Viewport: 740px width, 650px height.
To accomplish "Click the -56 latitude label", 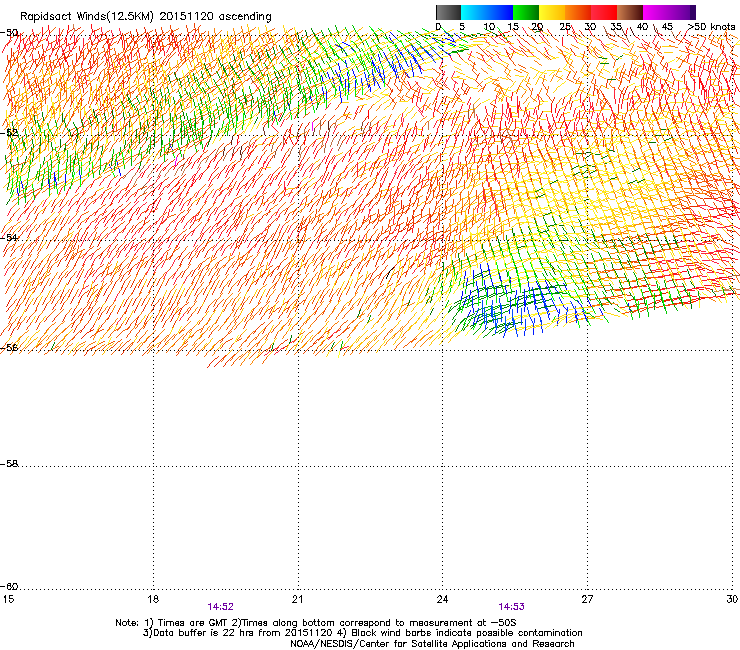I will click(x=9, y=348).
